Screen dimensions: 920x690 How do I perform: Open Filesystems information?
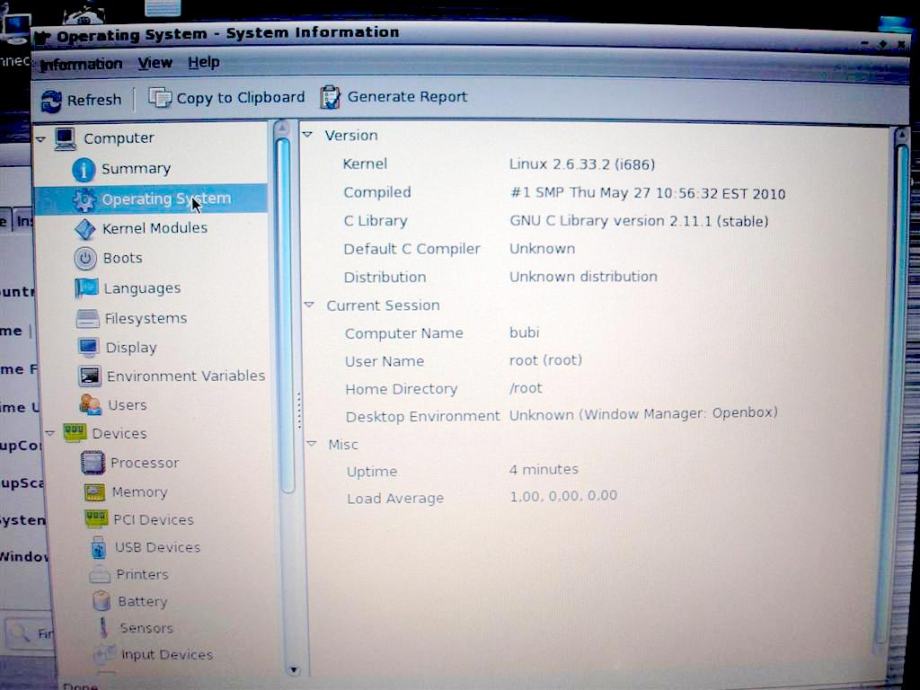pos(146,319)
